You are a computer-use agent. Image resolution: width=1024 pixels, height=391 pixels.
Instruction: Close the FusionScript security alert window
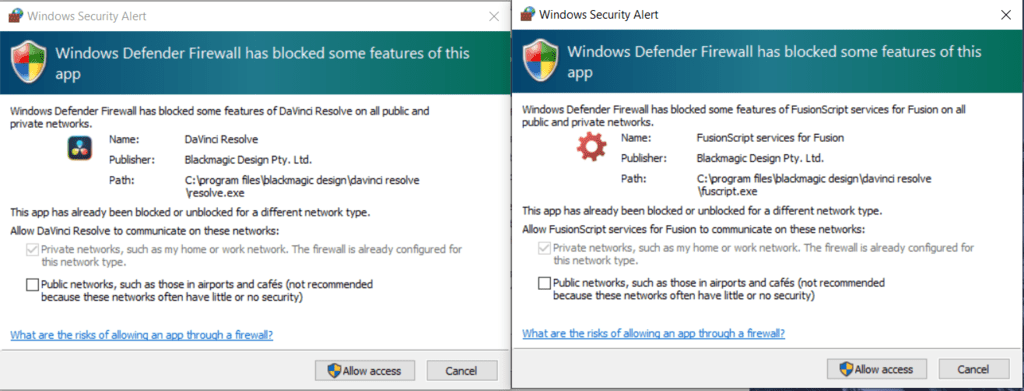[x=1006, y=14]
